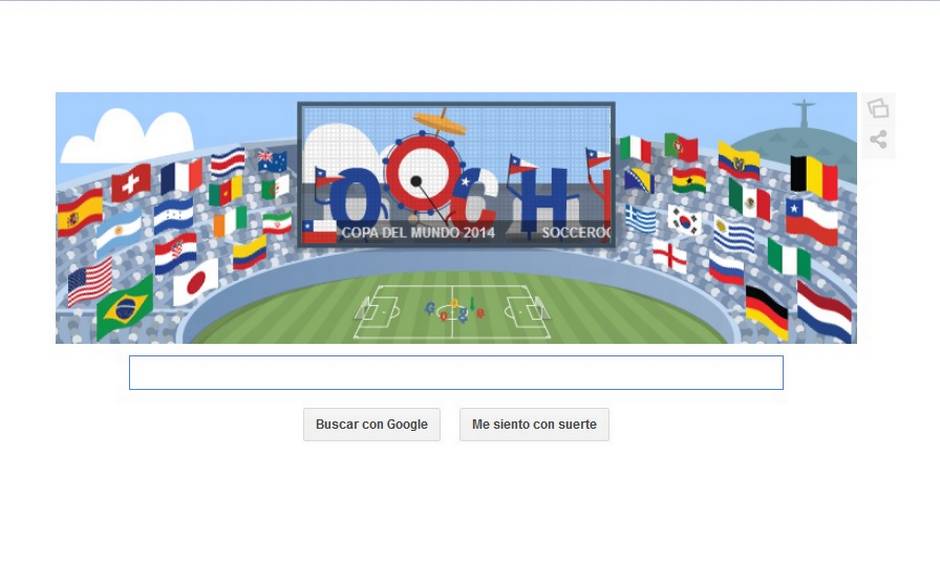Select the United States flag
Viewport: 940px width, 585px height.
tap(90, 282)
